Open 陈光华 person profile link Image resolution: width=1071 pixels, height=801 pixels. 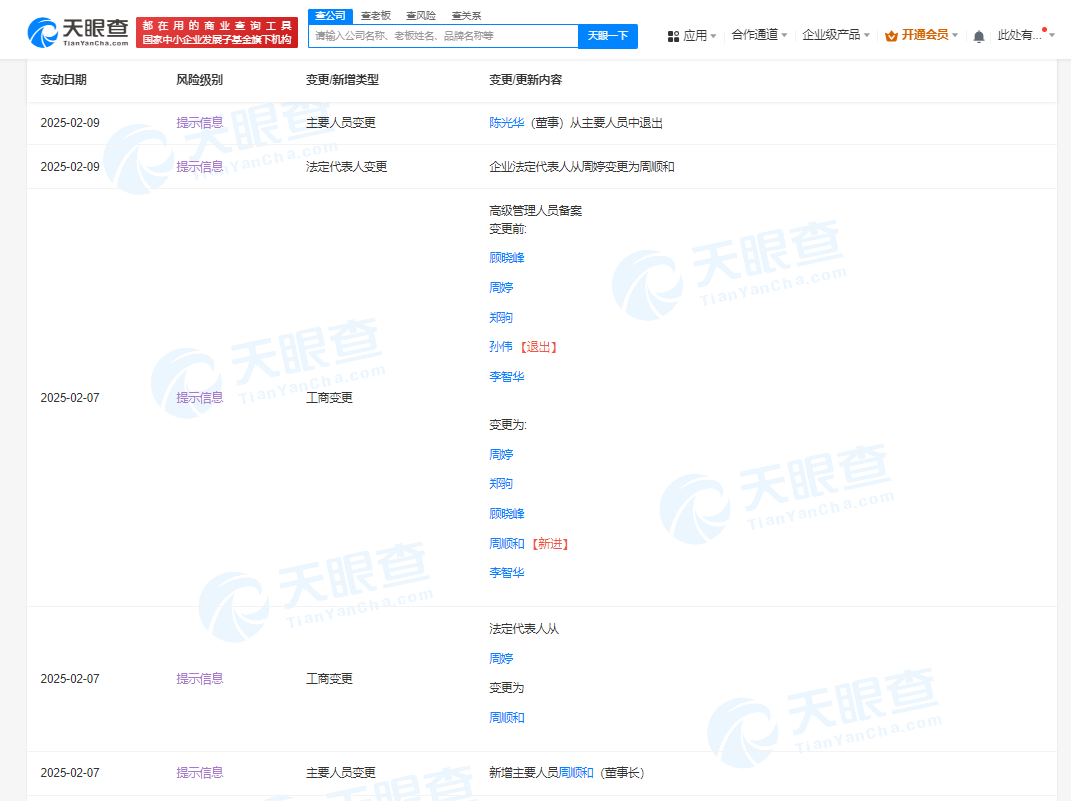pyautogui.click(x=503, y=122)
